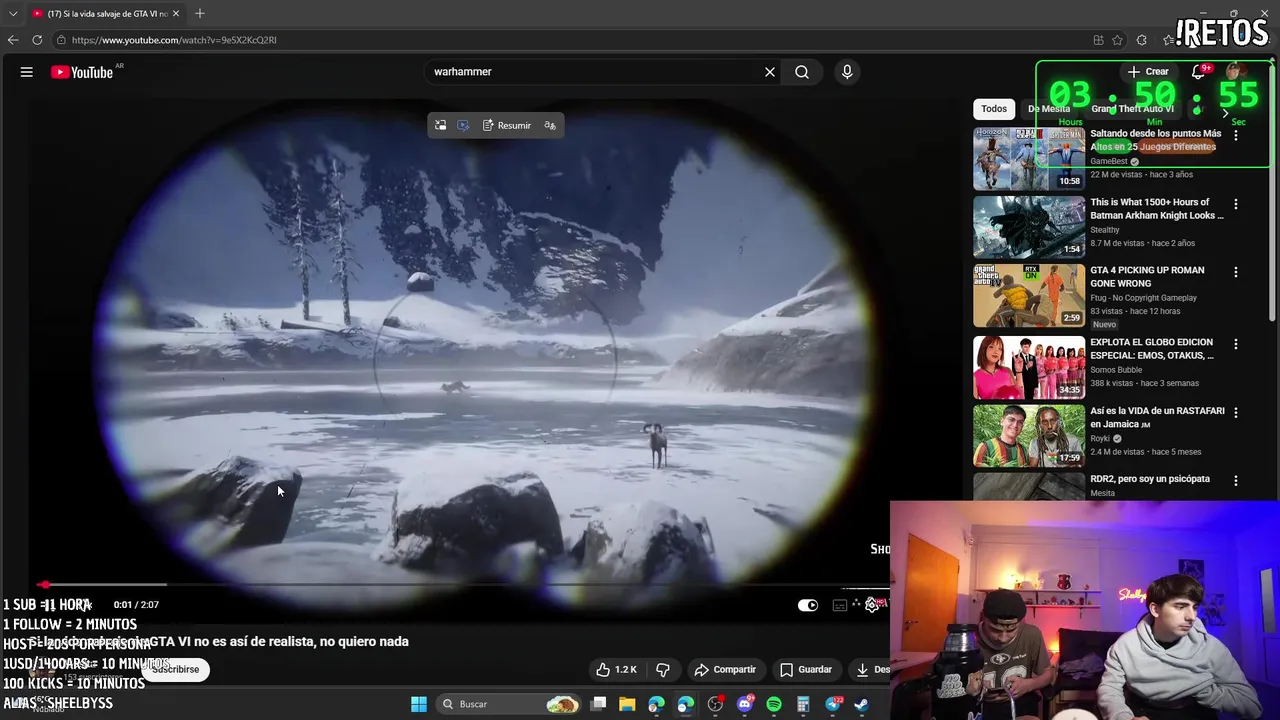Open OBS Studio from the taskbar
Image resolution: width=1280 pixels, height=720 pixels.
[x=715, y=704]
